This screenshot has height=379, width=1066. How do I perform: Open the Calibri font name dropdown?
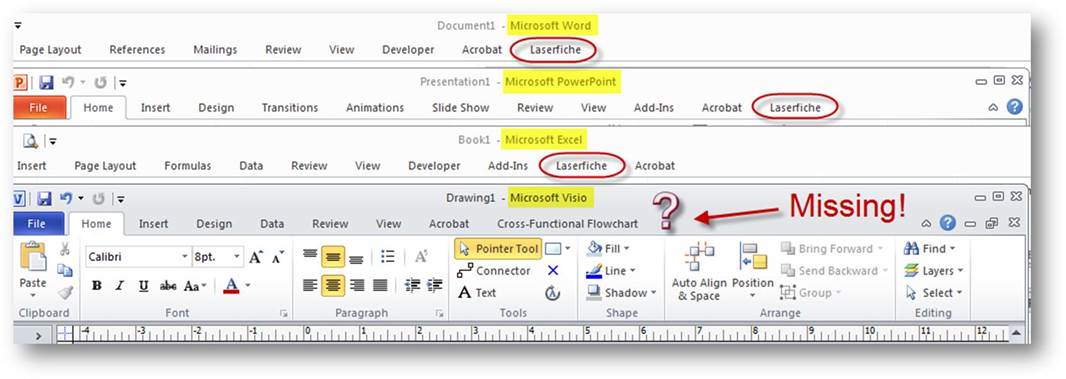click(x=184, y=257)
